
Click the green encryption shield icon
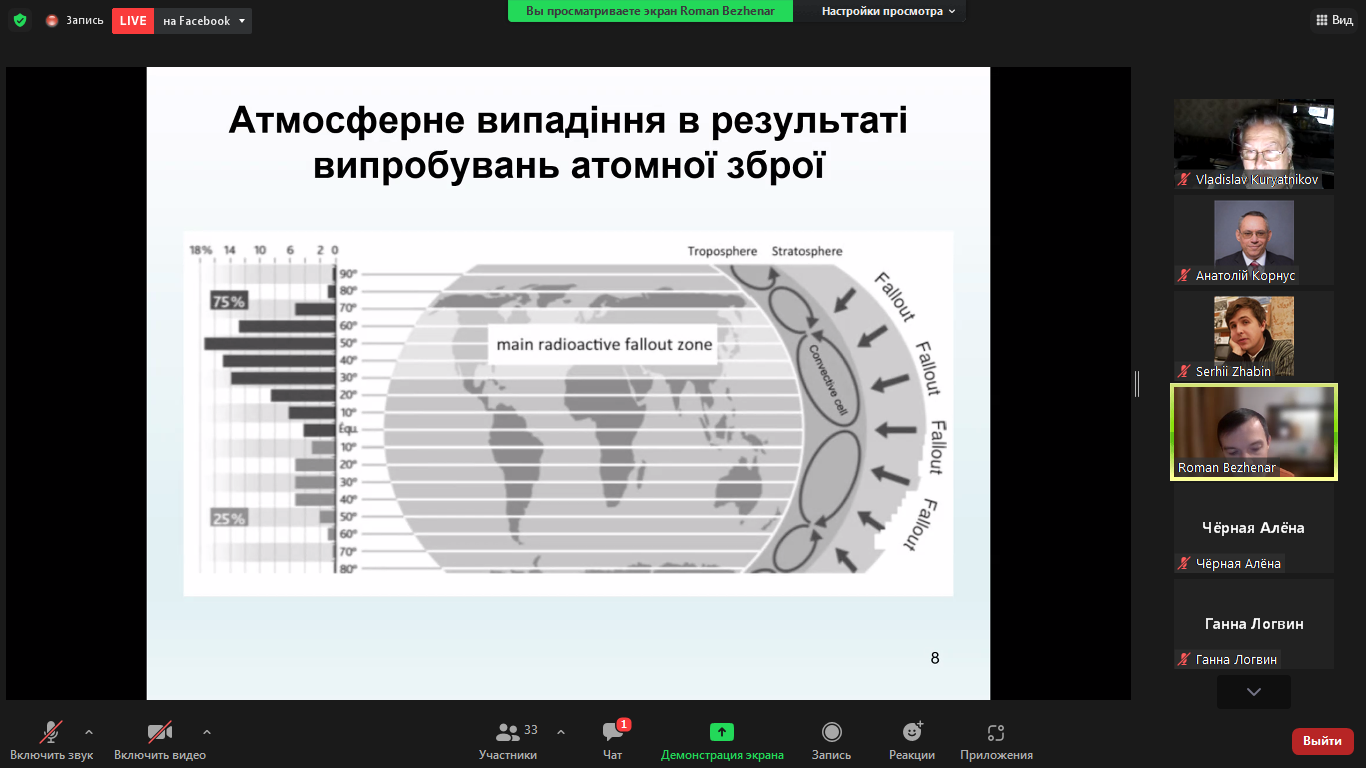(20, 20)
